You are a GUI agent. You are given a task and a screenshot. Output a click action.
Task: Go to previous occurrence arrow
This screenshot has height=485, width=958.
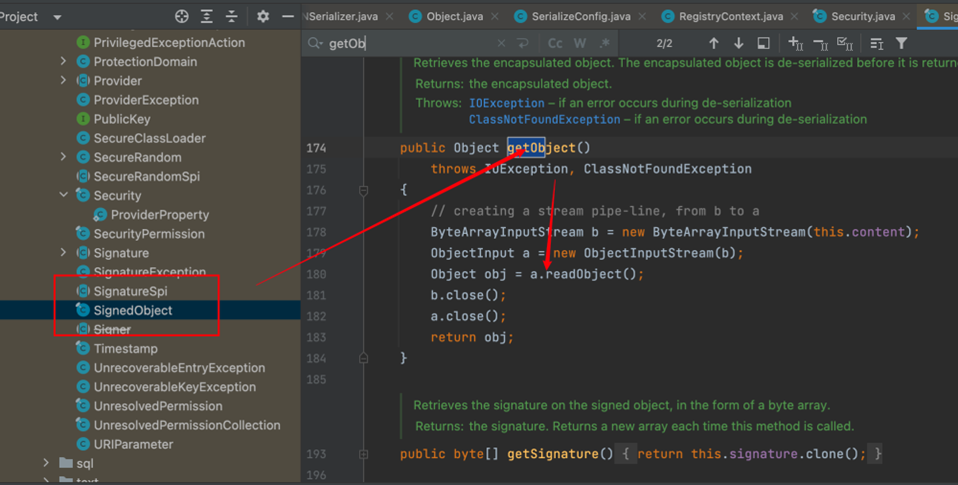pos(714,43)
